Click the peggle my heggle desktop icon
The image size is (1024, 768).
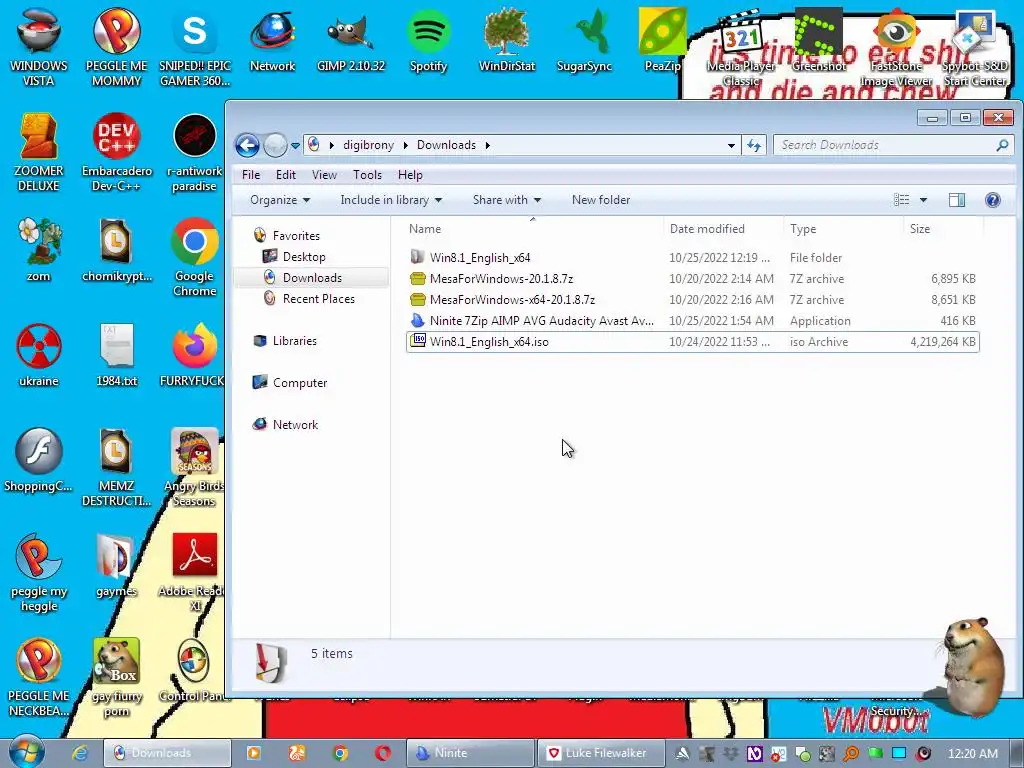pyautogui.click(x=39, y=573)
